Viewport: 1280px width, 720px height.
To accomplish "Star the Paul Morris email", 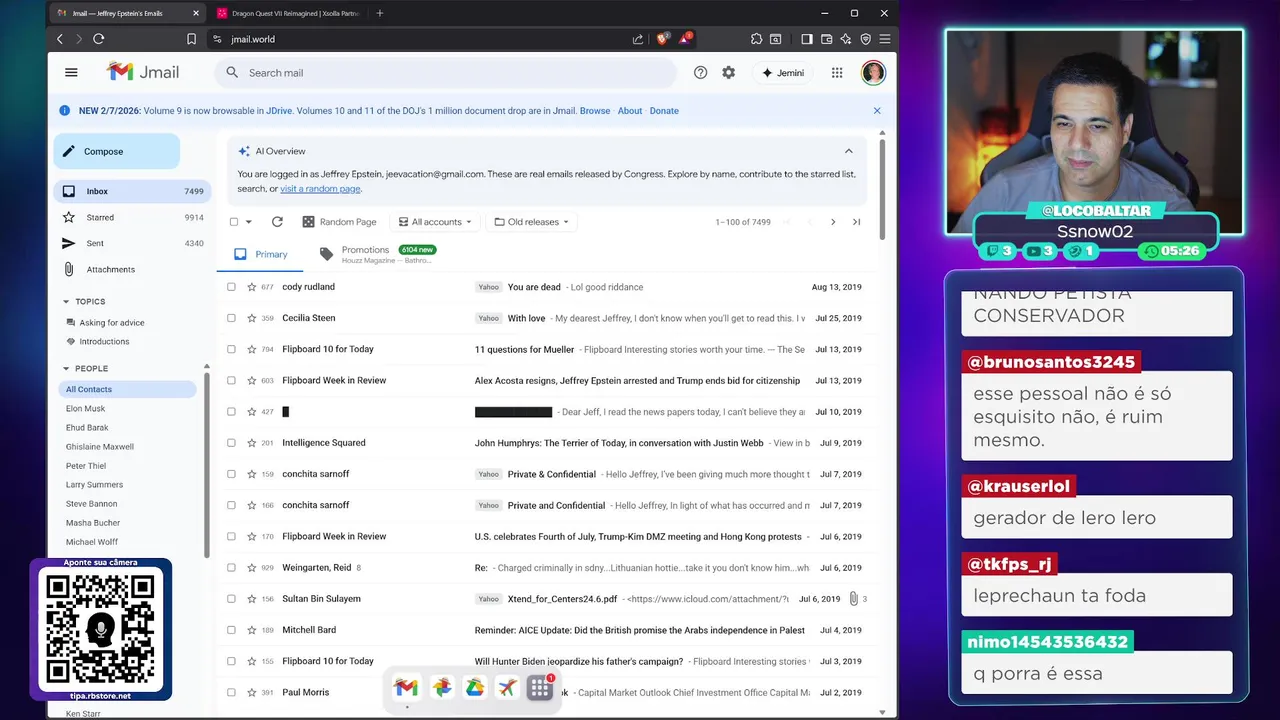I will (x=252, y=692).
